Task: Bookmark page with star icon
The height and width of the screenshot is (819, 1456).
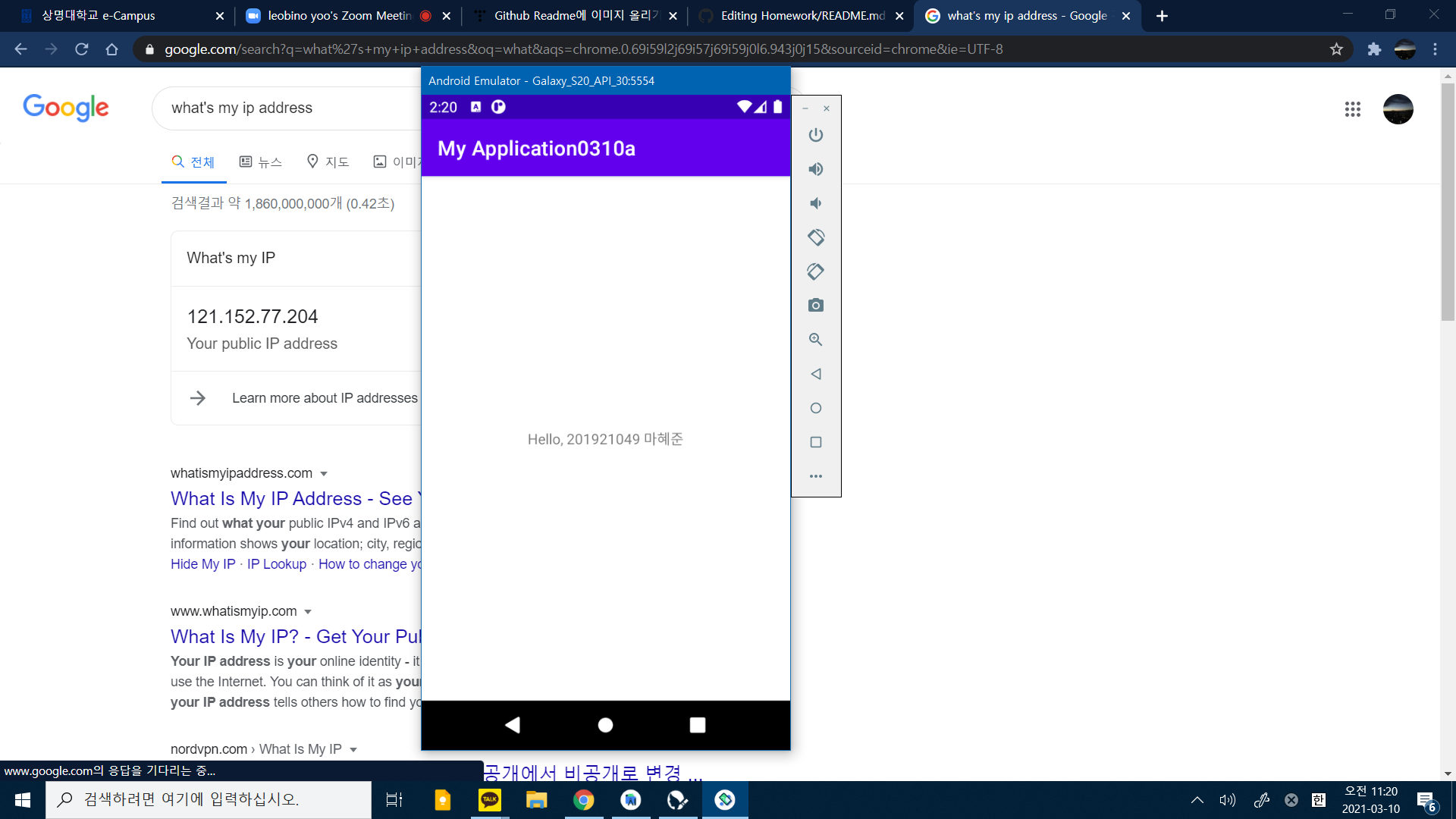Action: point(1336,49)
